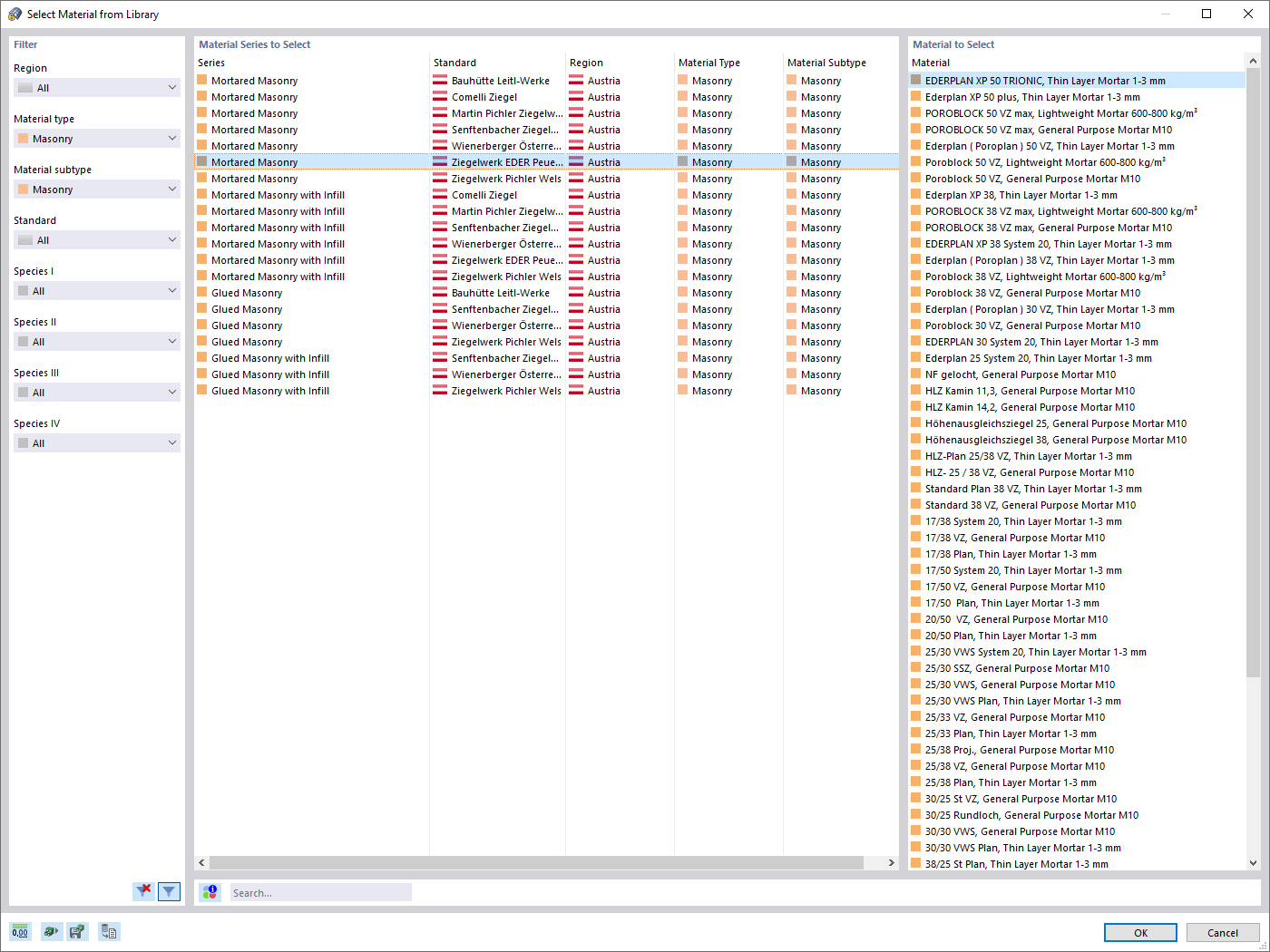Image resolution: width=1270 pixels, height=952 pixels.
Task: Click the import material icon
Action: click(x=51, y=931)
